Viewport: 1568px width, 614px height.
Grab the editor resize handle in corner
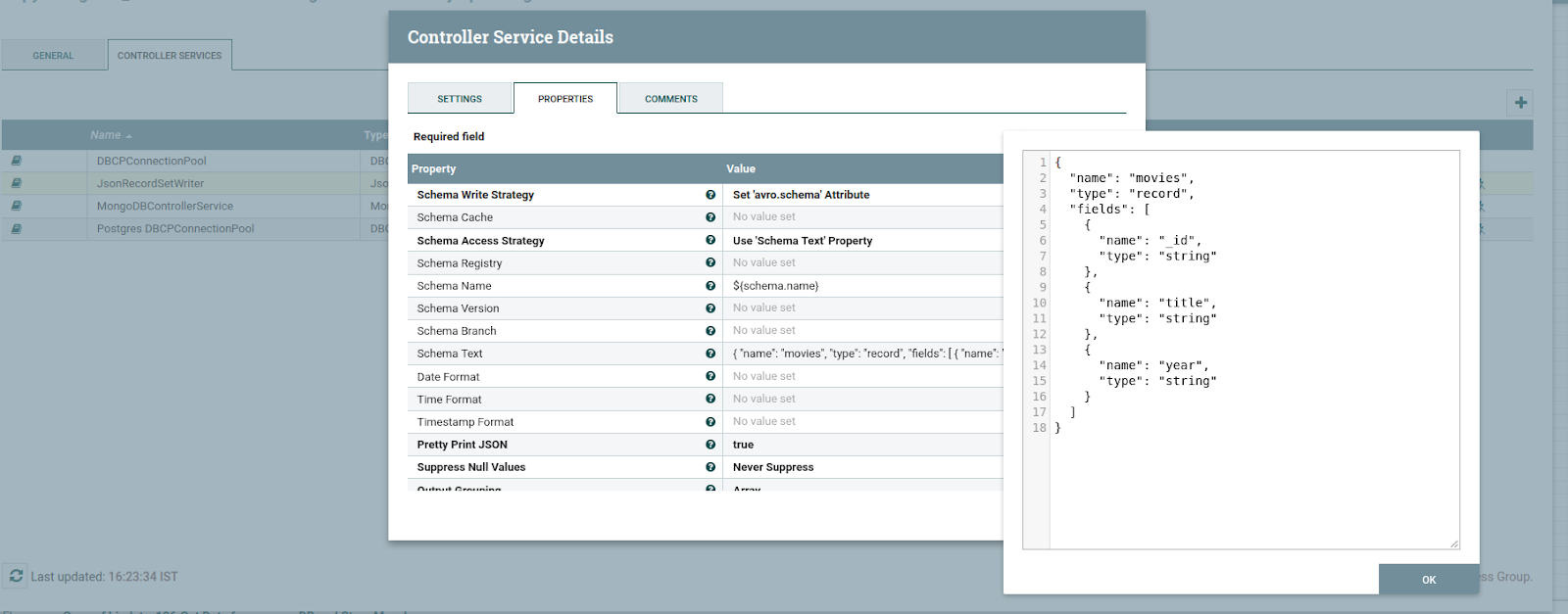[x=1453, y=543]
